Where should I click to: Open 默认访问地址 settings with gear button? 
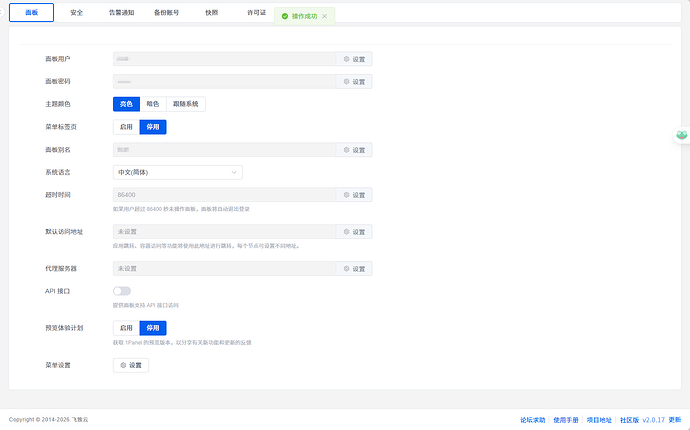(354, 232)
